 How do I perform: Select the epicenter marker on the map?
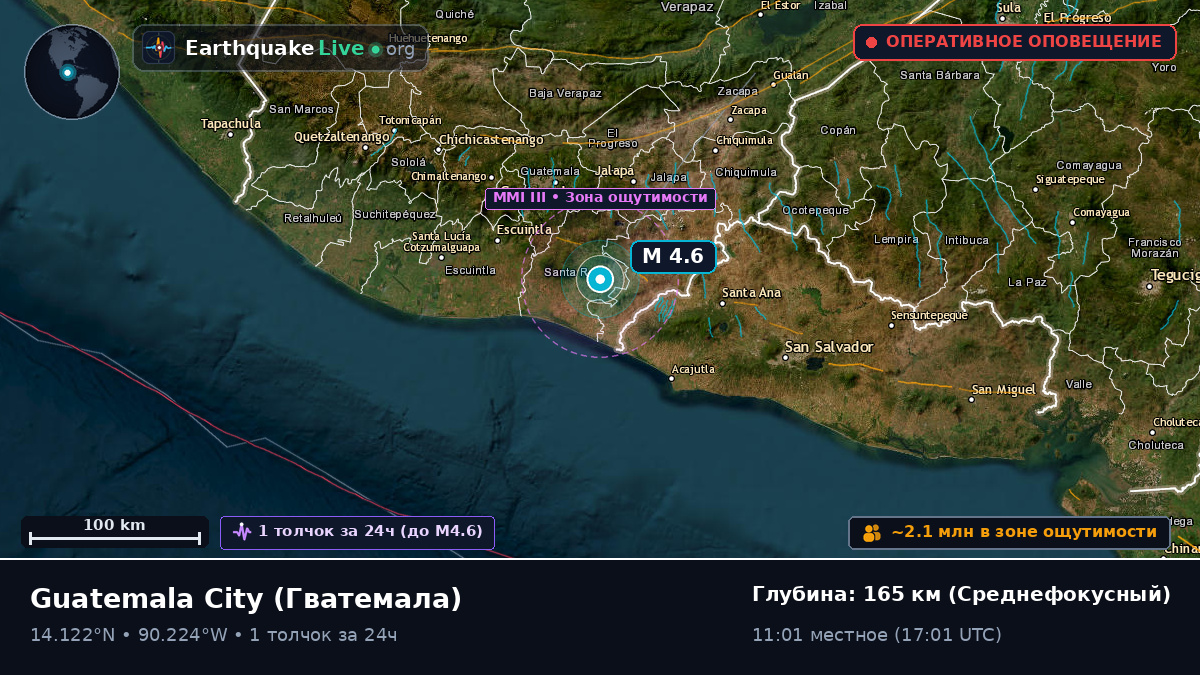pos(600,280)
